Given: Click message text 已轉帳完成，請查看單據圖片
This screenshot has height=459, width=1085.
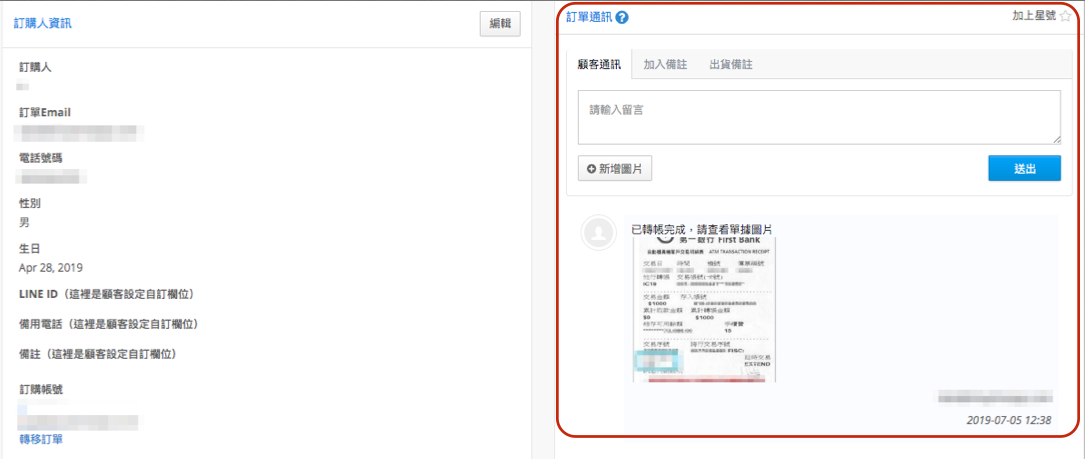Looking at the screenshot, I should tap(702, 228).
